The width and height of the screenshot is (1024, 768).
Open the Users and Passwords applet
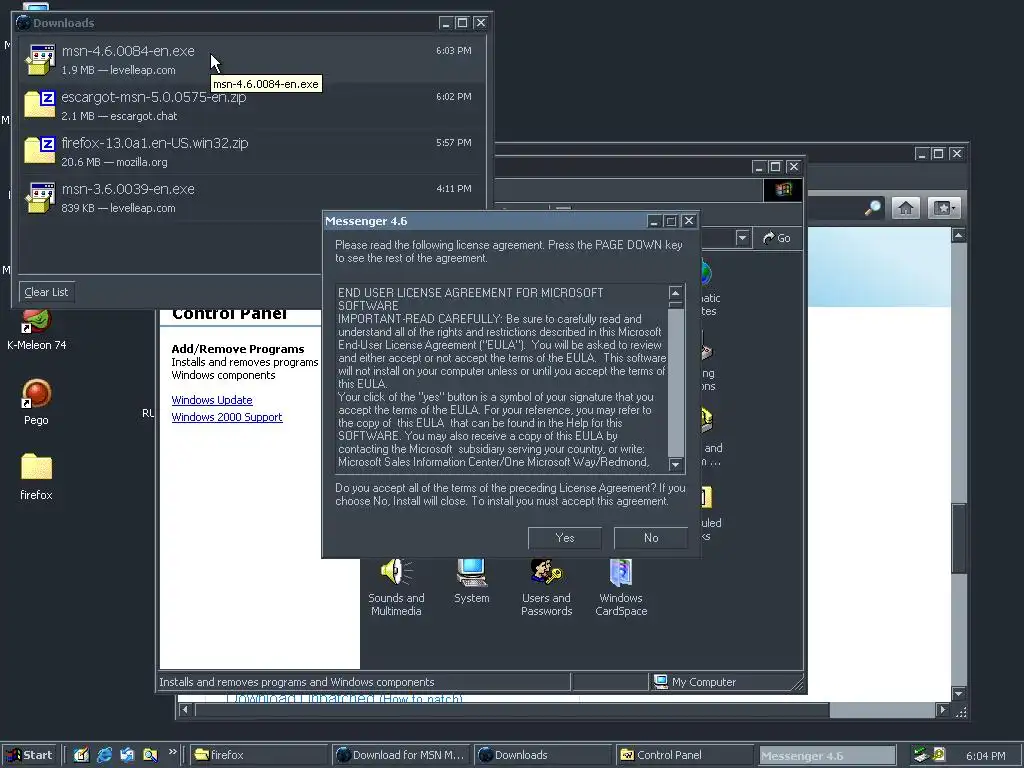point(546,573)
